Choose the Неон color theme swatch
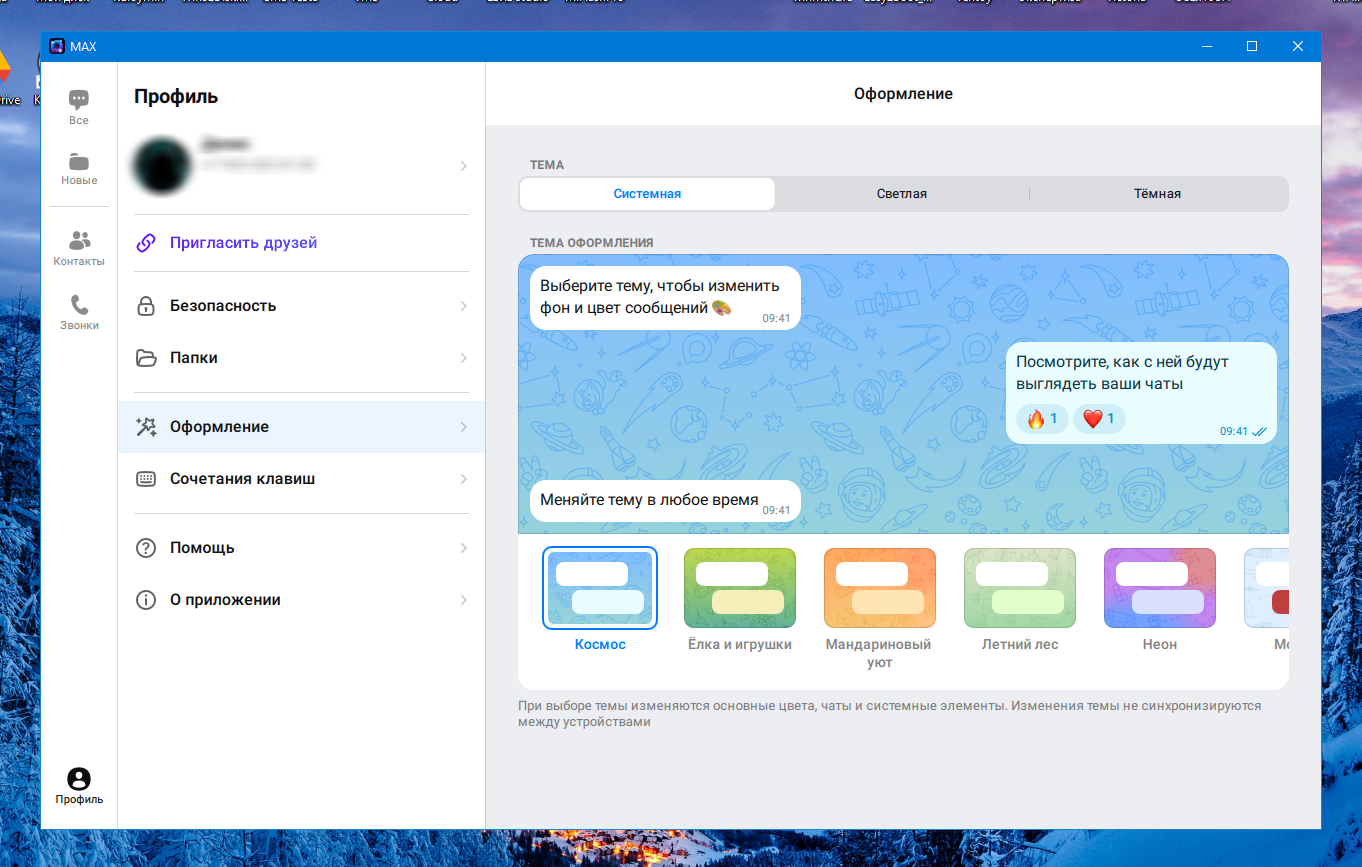The width and height of the screenshot is (1362, 867). pos(1159,588)
